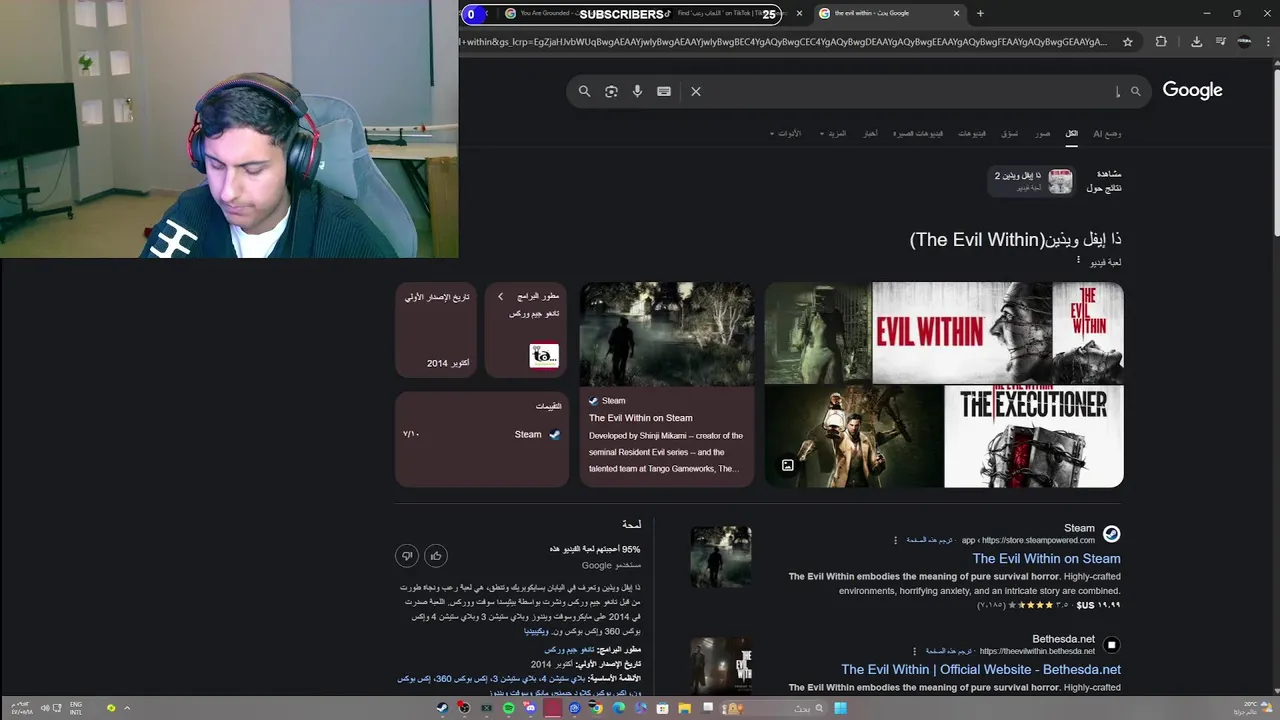
Task: Click the browser address bar URL
Action: coord(785,42)
